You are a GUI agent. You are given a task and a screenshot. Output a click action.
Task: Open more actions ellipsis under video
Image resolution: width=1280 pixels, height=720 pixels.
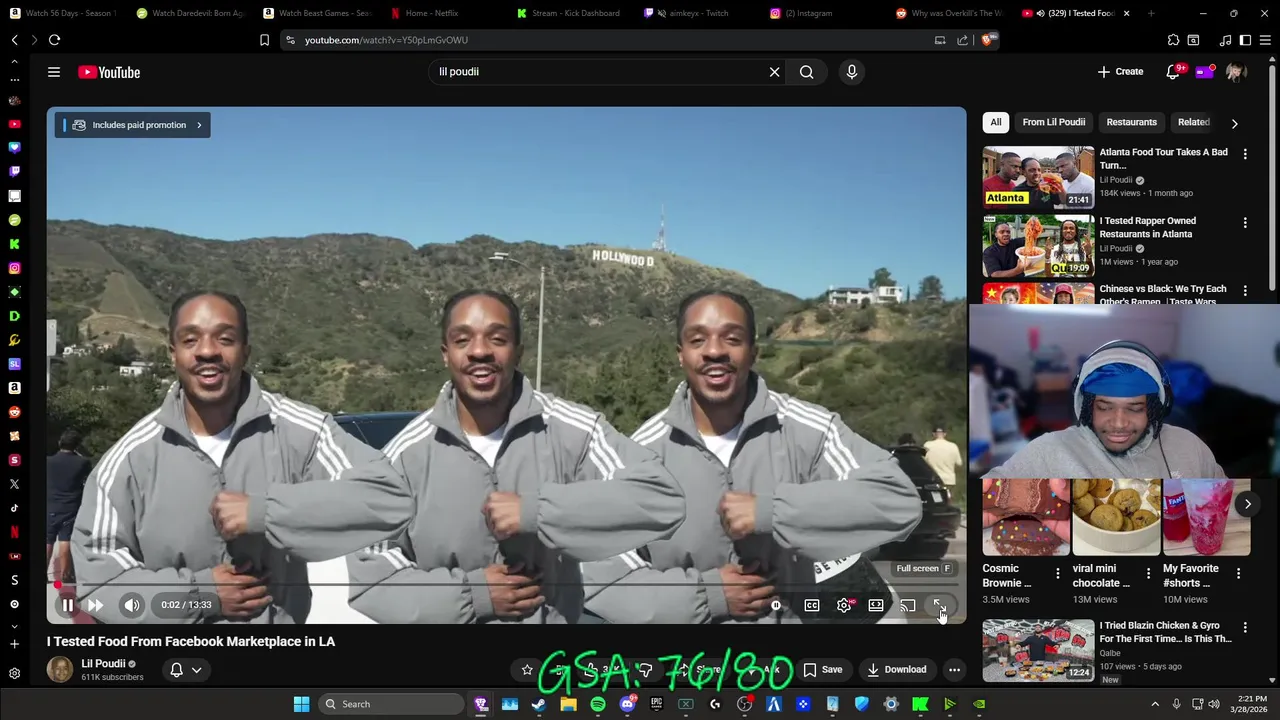point(954,670)
